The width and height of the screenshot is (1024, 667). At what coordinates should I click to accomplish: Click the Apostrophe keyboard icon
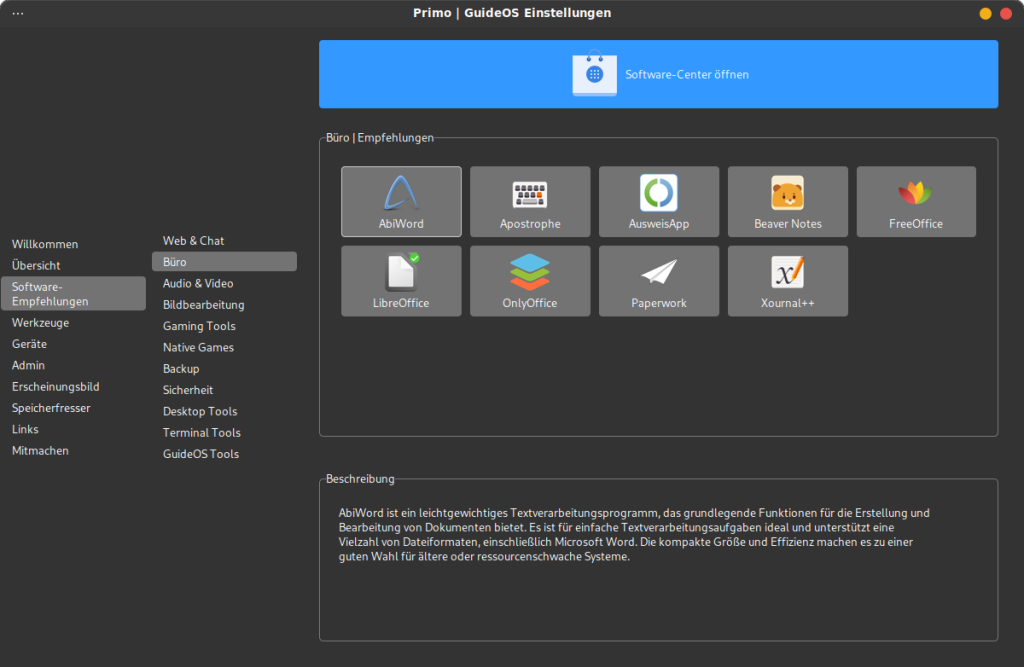530,193
